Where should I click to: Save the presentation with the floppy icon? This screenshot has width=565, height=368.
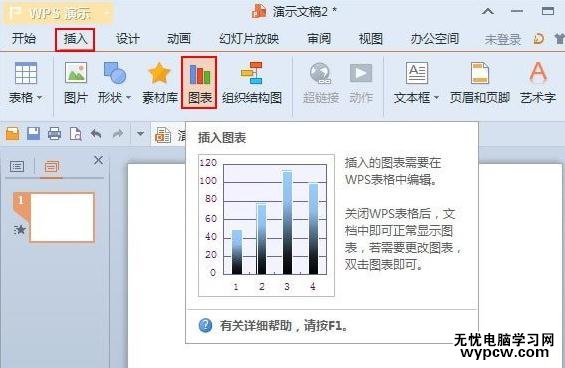[x=34, y=134]
